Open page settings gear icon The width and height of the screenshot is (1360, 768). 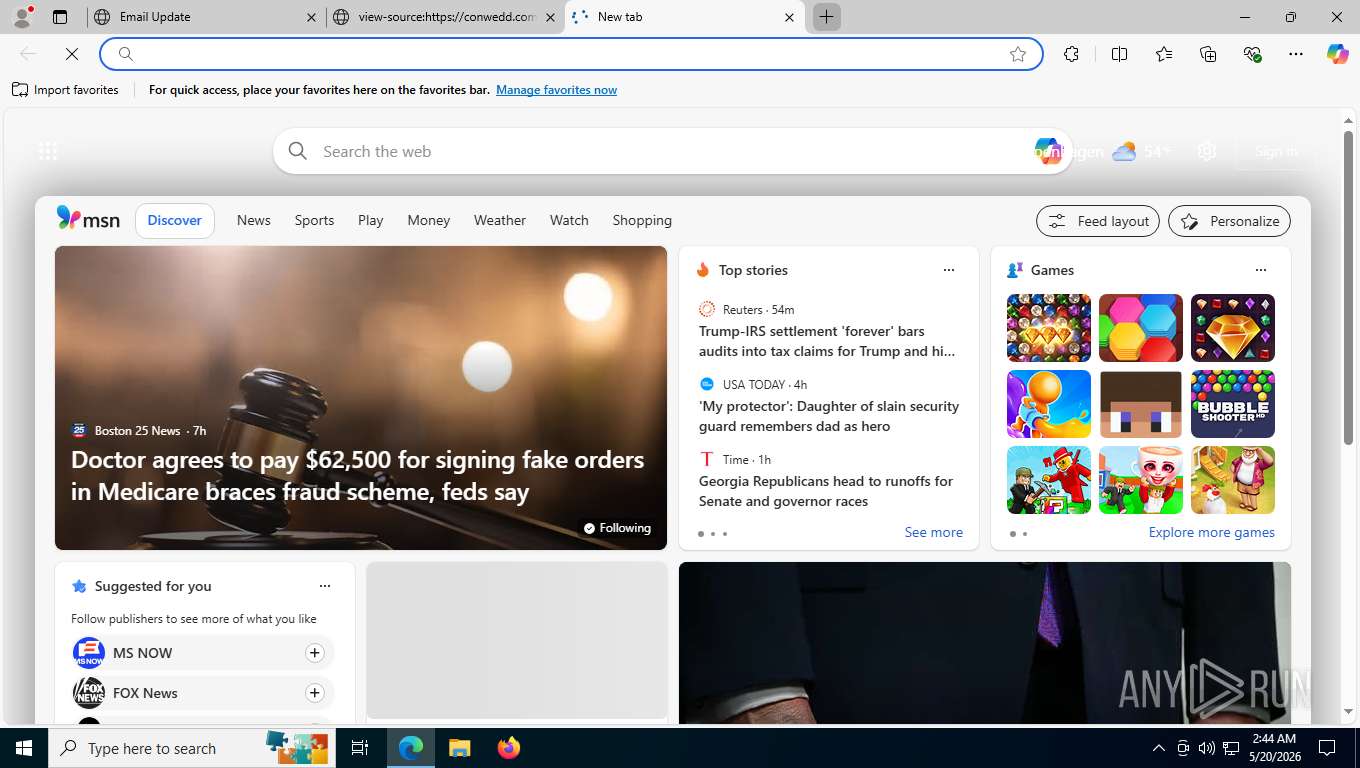point(1207,151)
